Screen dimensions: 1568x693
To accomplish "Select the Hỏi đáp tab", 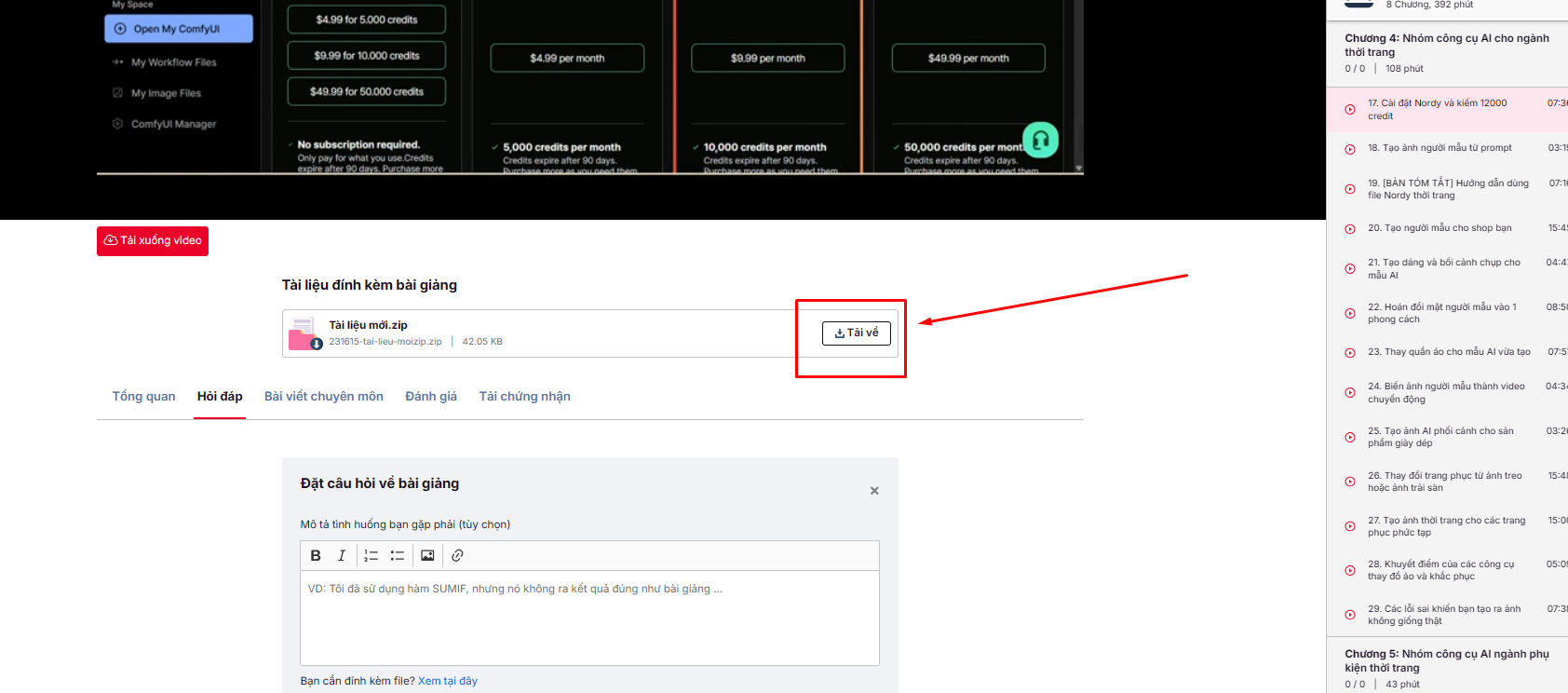I will coord(220,397).
